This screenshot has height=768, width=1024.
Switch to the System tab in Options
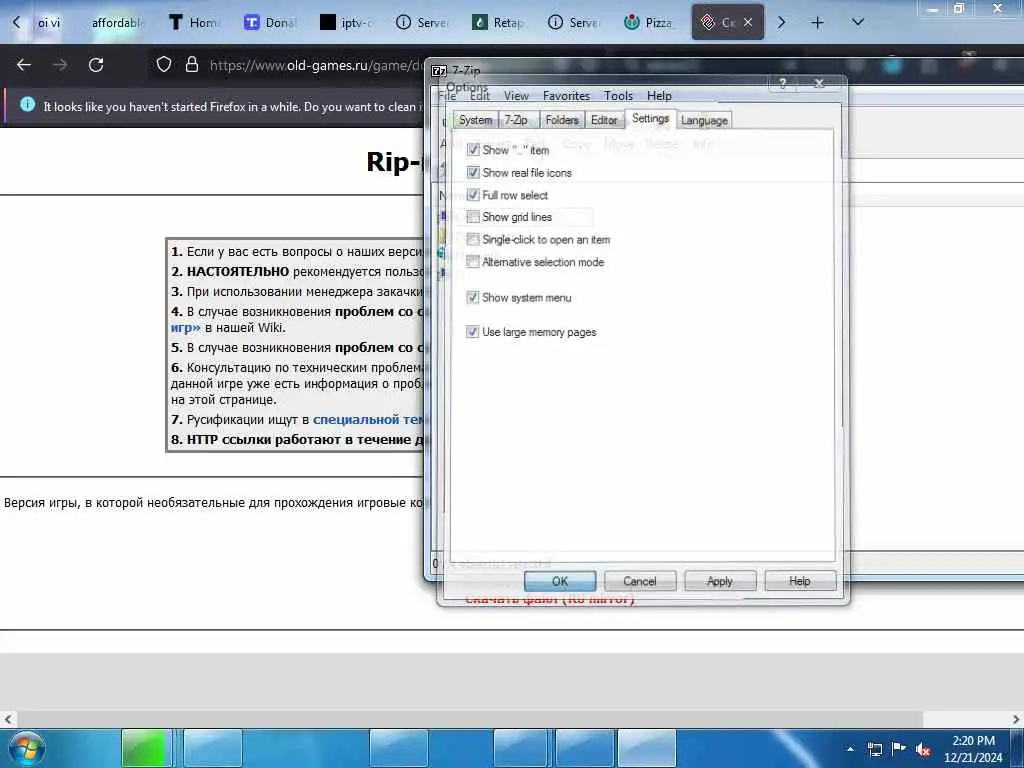pyautogui.click(x=475, y=120)
